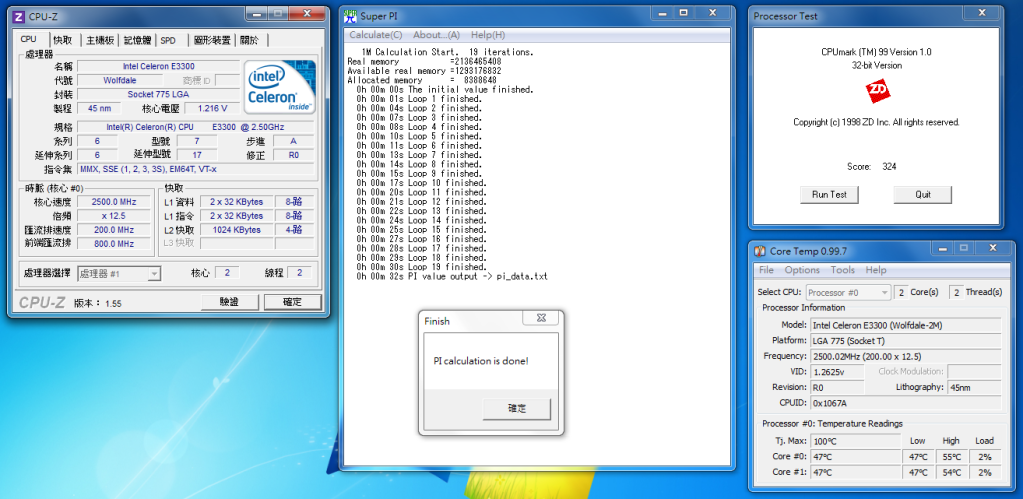Click the 指令集 field in CPU-Z

pos(195,169)
